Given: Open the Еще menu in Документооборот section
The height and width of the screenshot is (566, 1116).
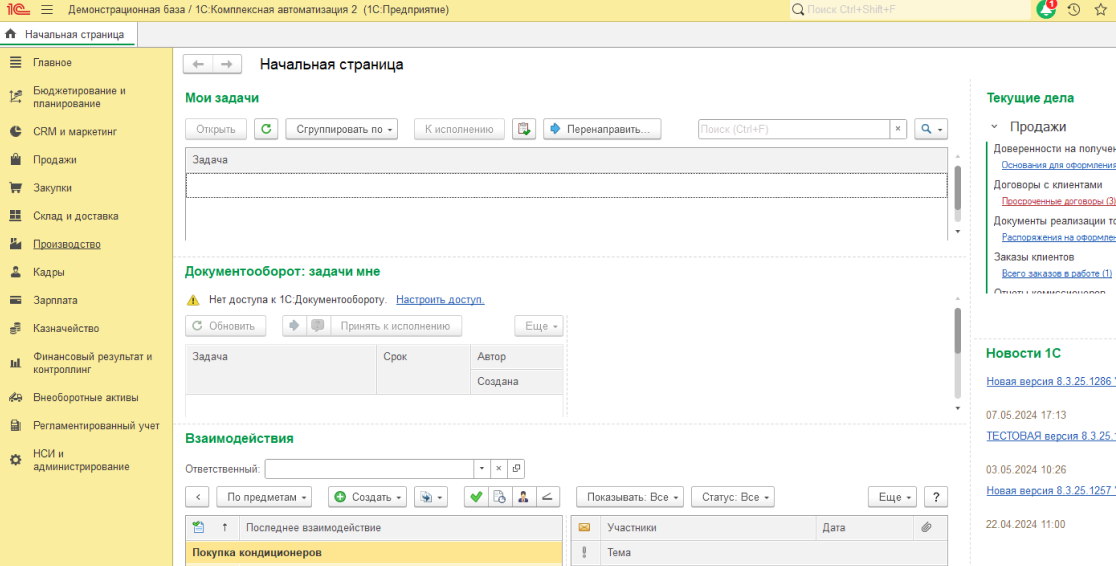Looking at the screenshot, I should [539, 326].
